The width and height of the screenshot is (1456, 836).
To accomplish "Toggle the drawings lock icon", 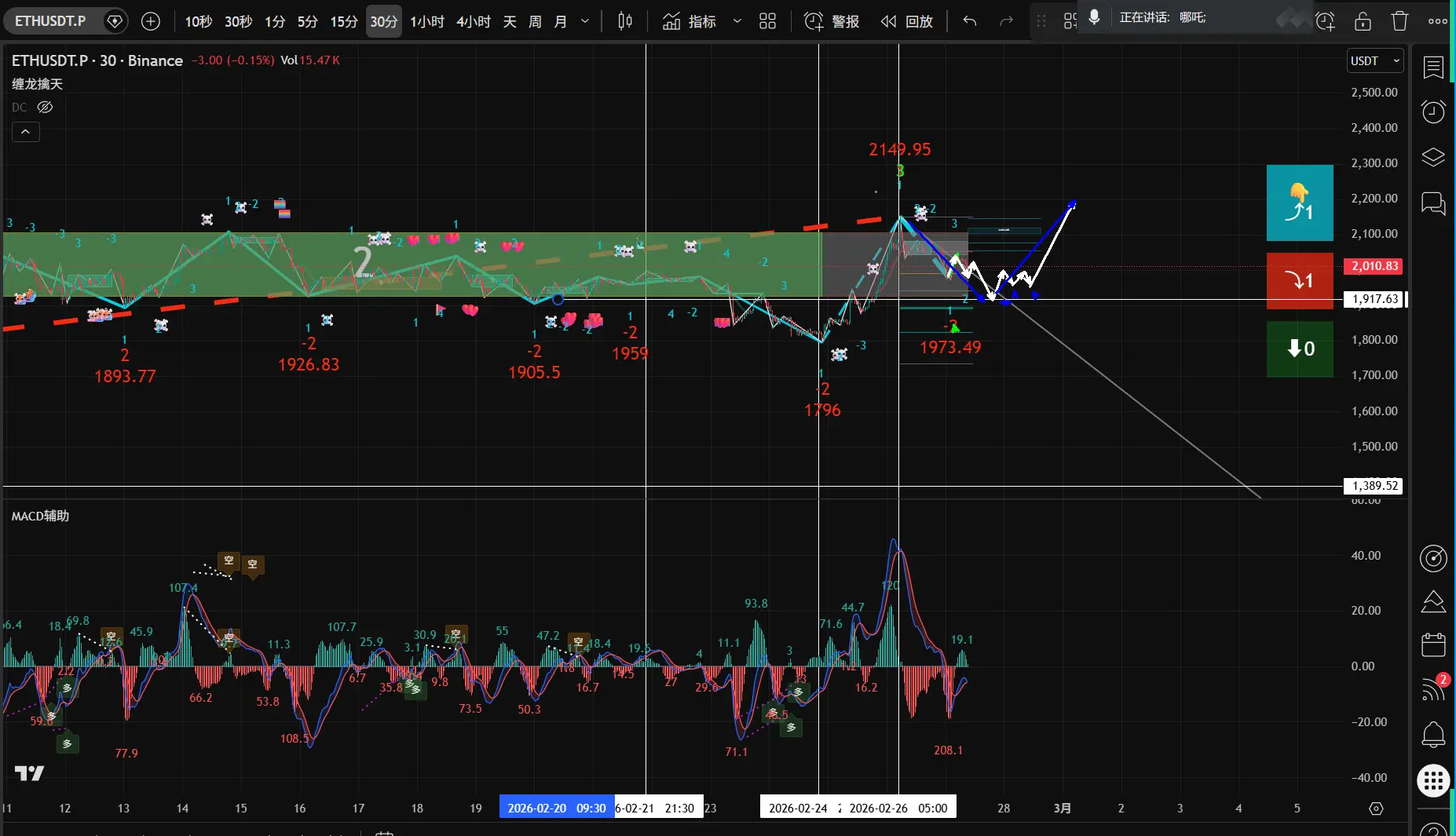I will 1363,21.
